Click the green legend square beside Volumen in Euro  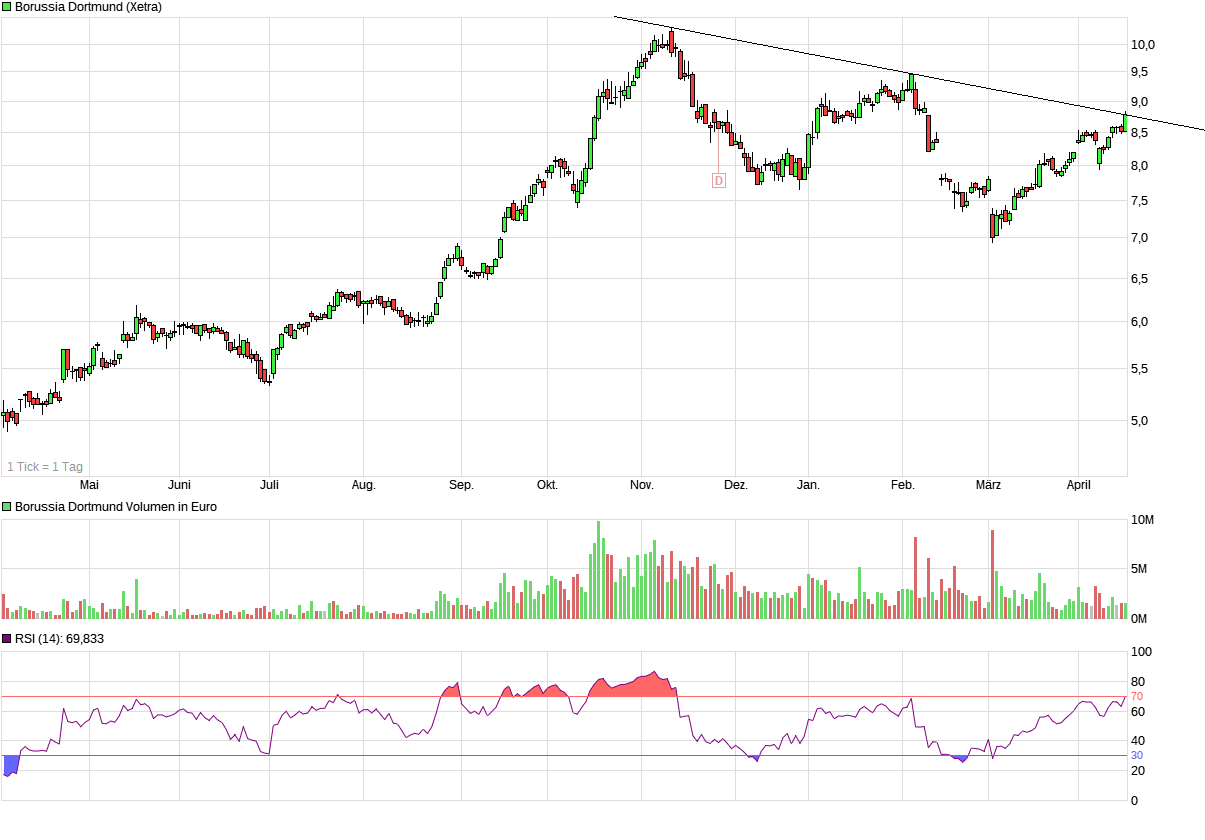(7, 507)
